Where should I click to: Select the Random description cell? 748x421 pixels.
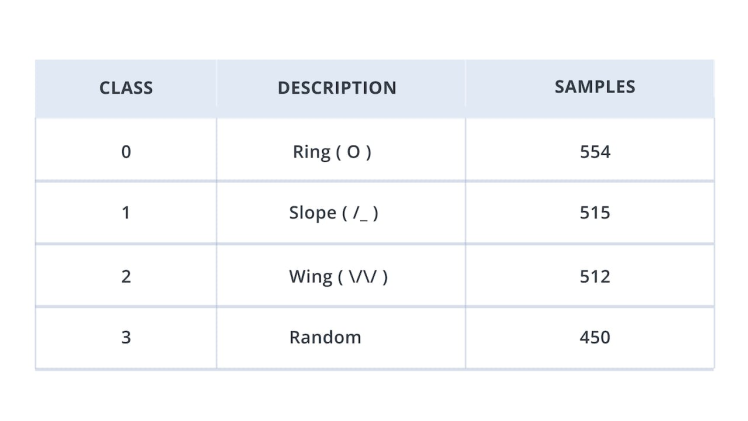pyautogui.click(x=325, y=337)
